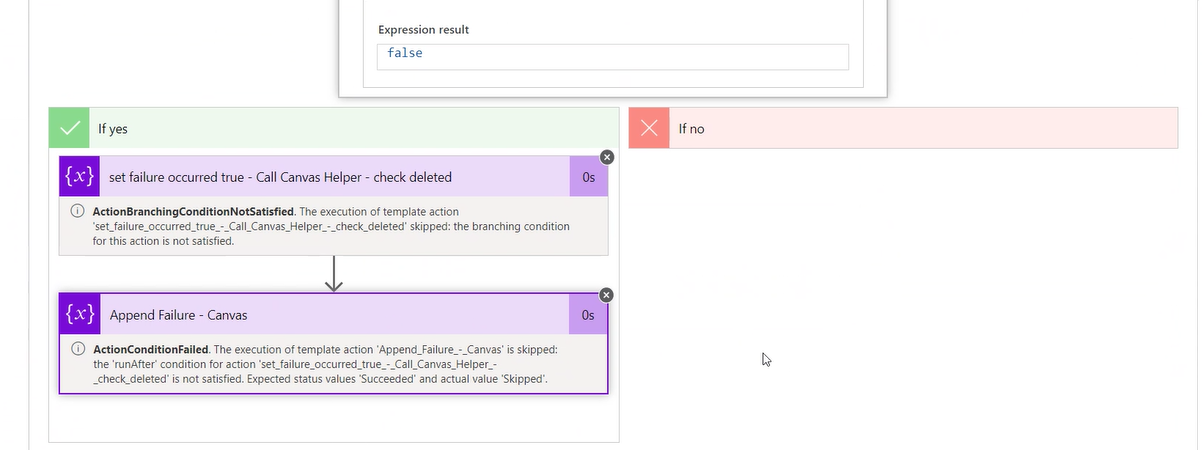Click 0s duration on 'Append Failure - Canvas' action
Viewport: 1202px width, 450px height.
tap(588, 315)
